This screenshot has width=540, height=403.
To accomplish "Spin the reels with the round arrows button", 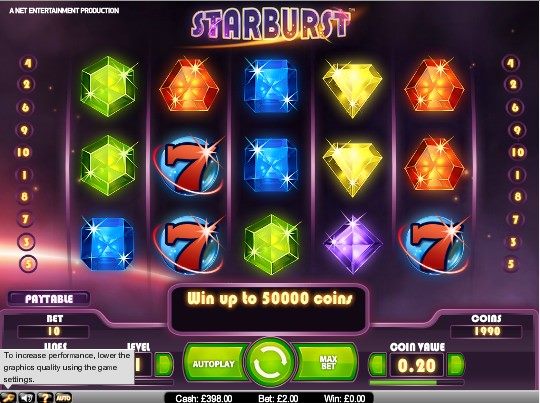I will pyautogui.click(x=270, y=363).
